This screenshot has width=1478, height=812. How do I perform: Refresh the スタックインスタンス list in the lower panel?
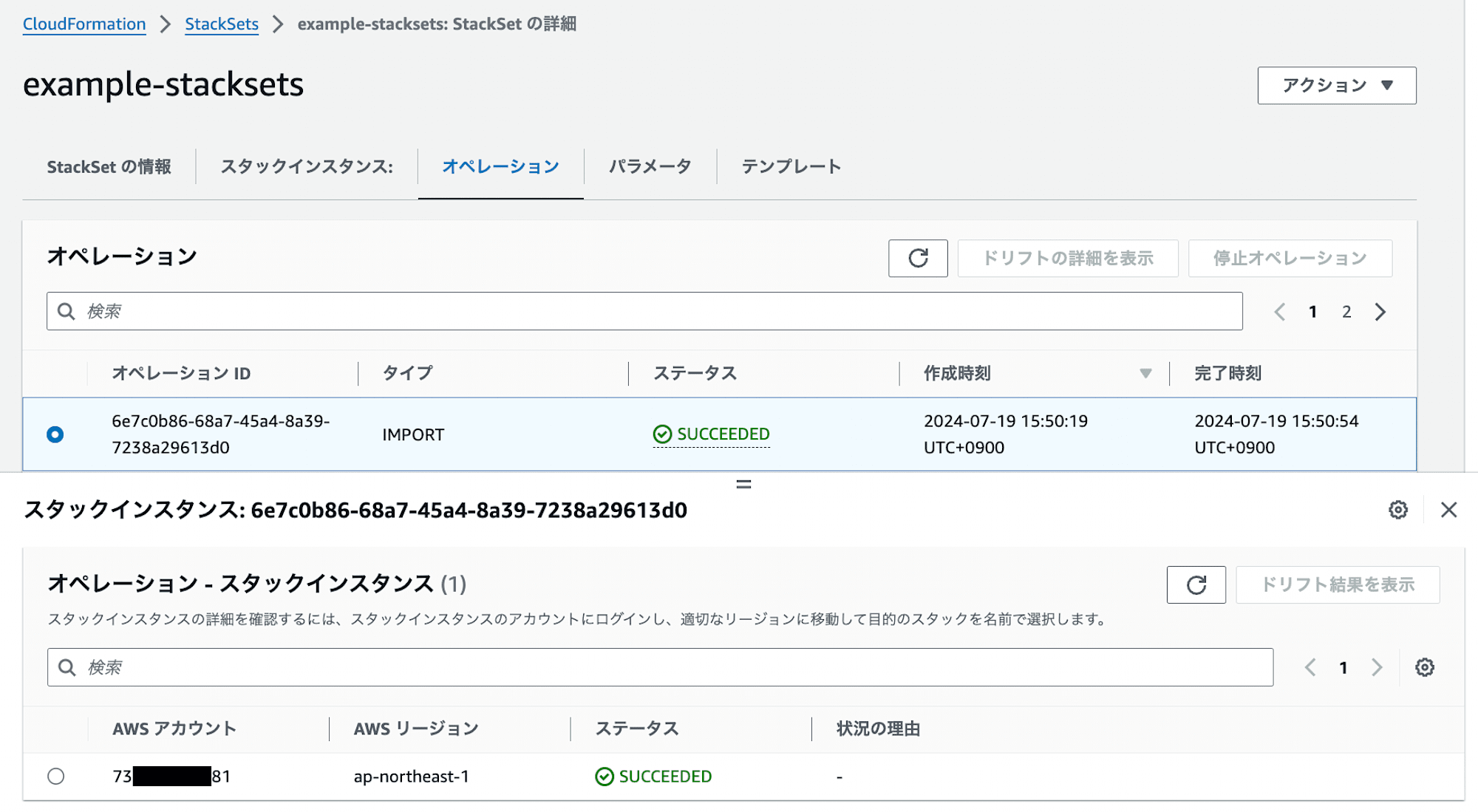click(1196, 584)
